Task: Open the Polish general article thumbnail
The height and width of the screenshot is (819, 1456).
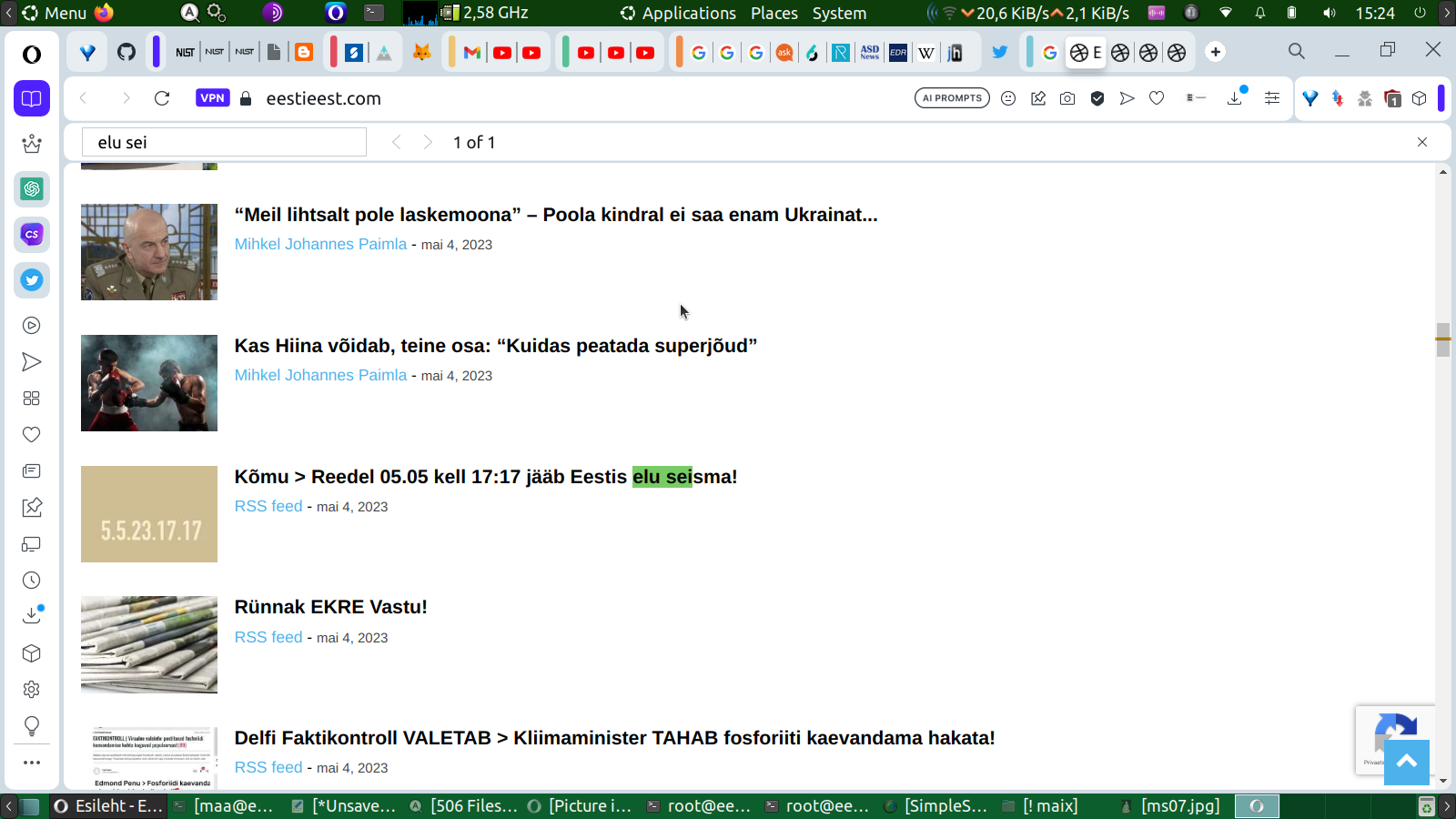Action: point(149,252)
